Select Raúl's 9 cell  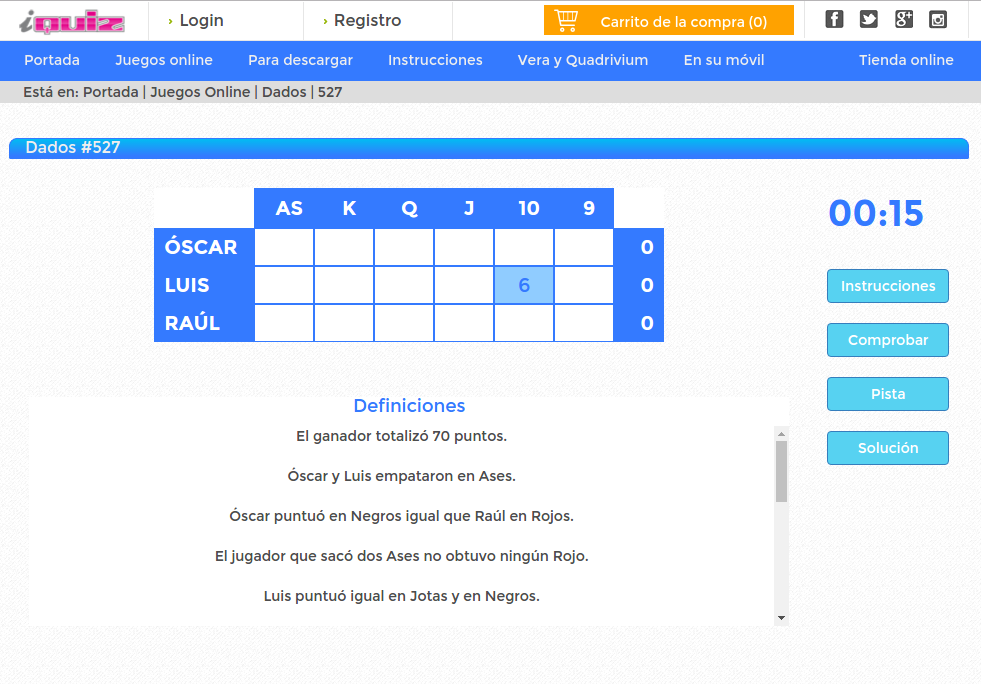tap(584, 323)
